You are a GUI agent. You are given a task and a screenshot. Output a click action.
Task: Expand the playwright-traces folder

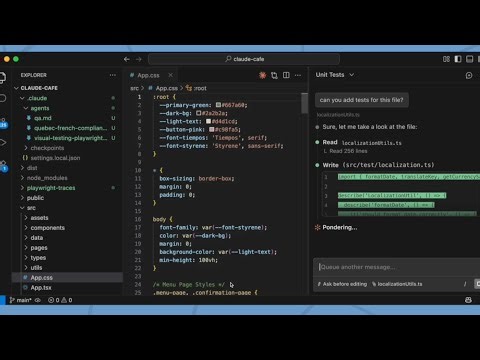click(22, 188)
